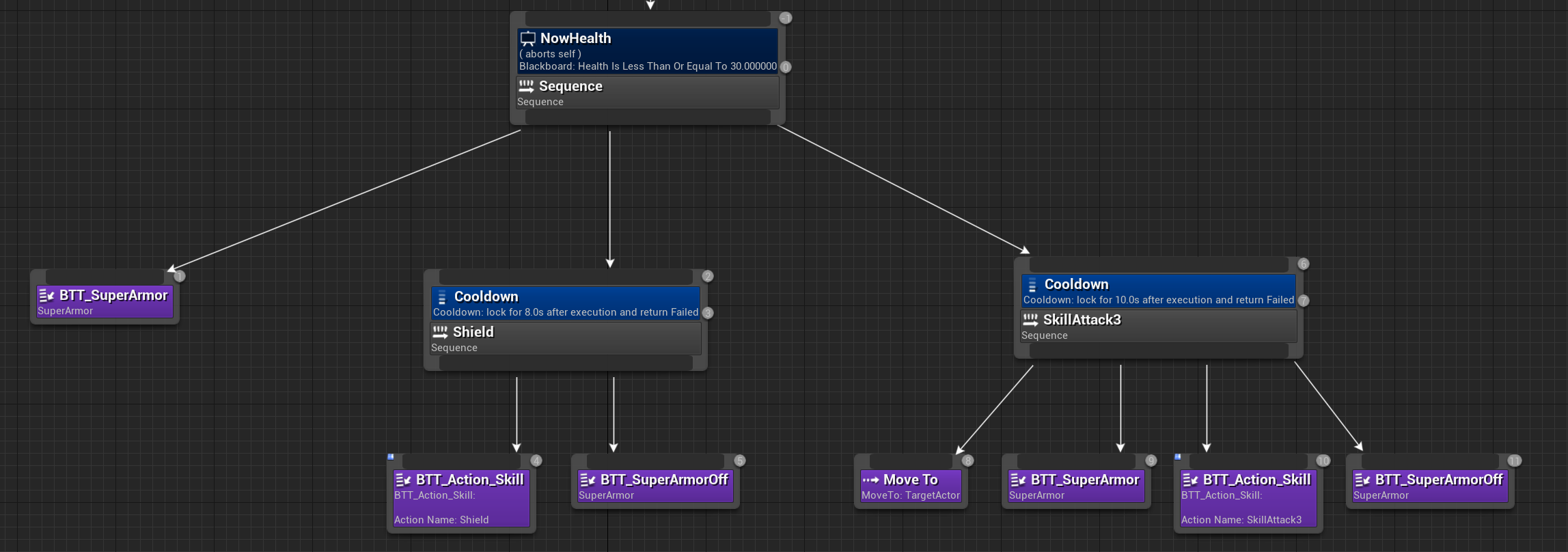1568x552 pixels.
Task: Click the Blackboard Health condition text
Action: pyautogui.click(x=648, y=66)
